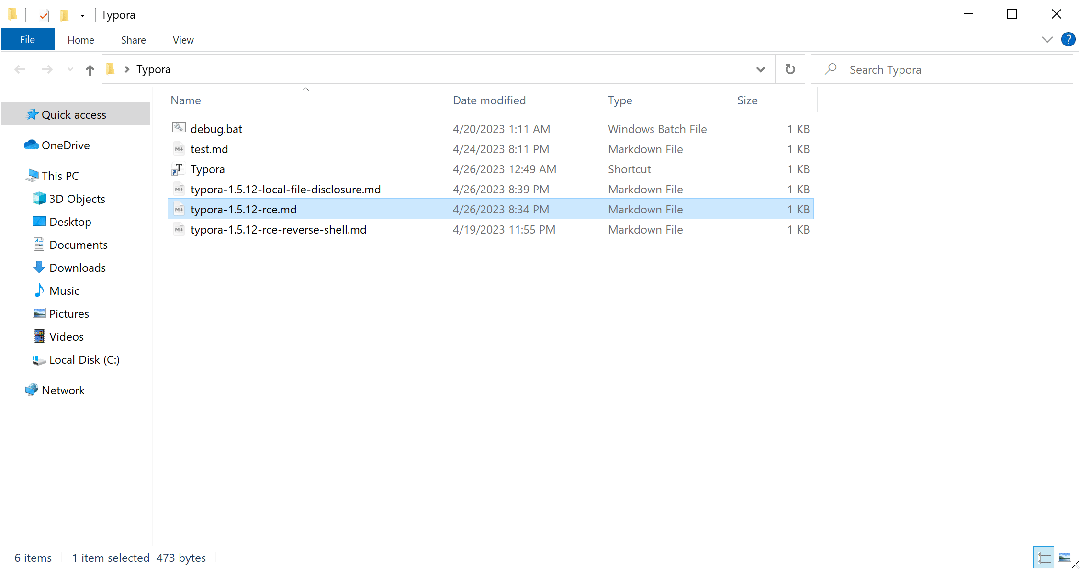Click the breadcrumb chevron before Typora
1081x570 pixels.
tap(127, 69)
